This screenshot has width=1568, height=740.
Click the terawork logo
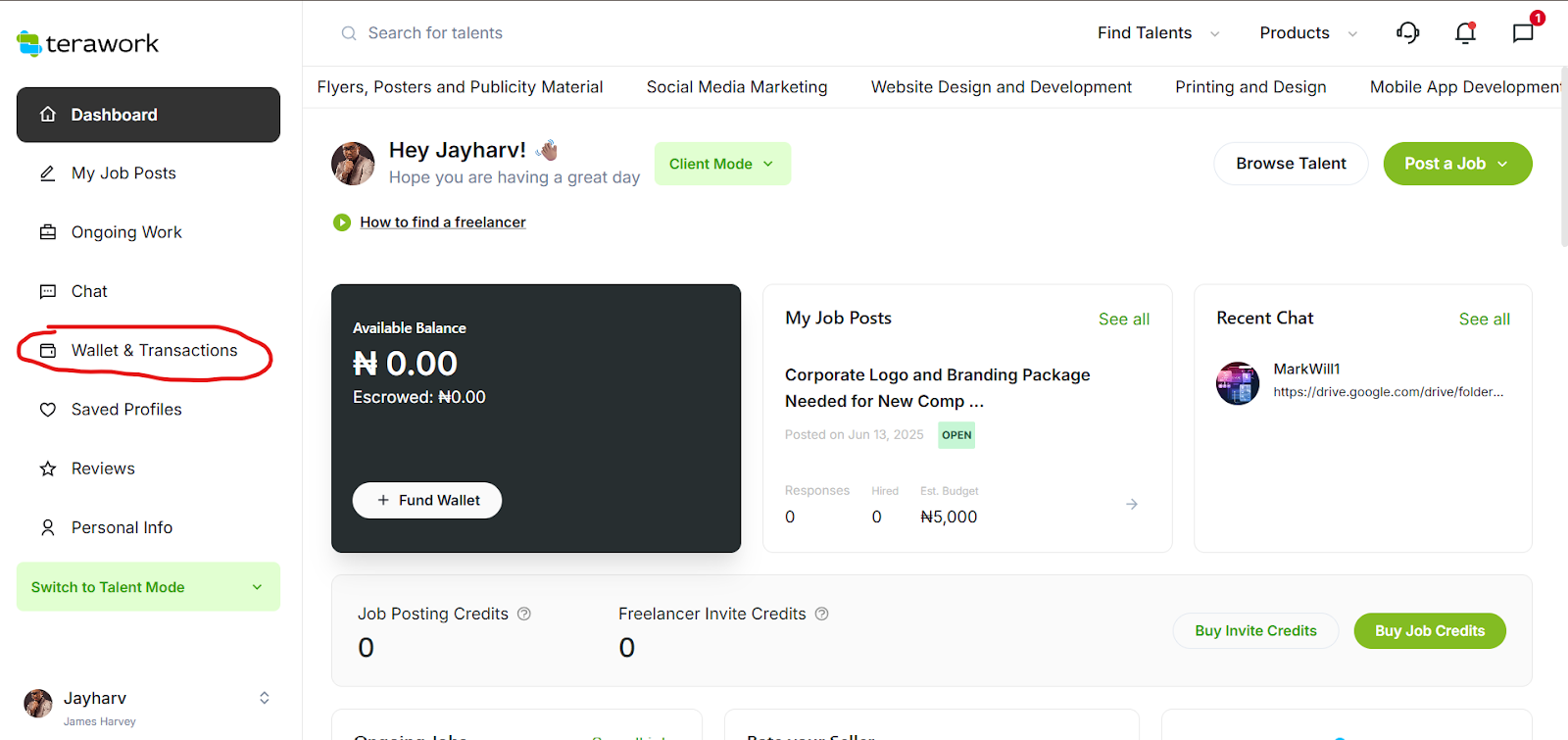point(88,43)
